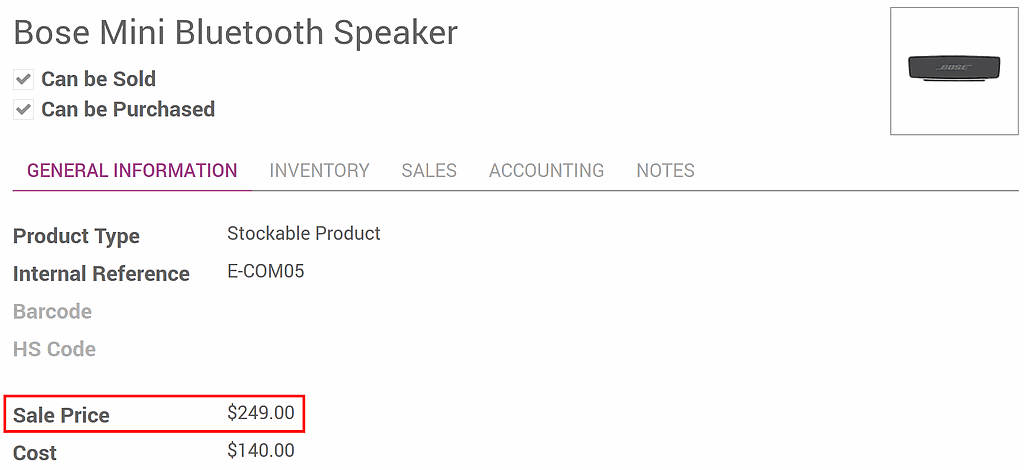1024x470 pixels.
Task: Select the E-COM05 internal reference value
Action: [x=266, y=272]
